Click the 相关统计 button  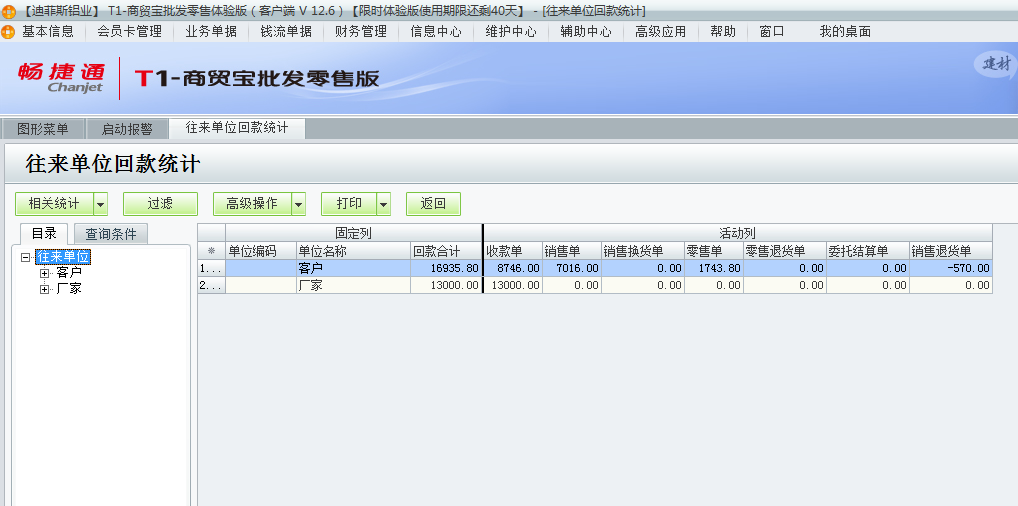pos(55,204)
